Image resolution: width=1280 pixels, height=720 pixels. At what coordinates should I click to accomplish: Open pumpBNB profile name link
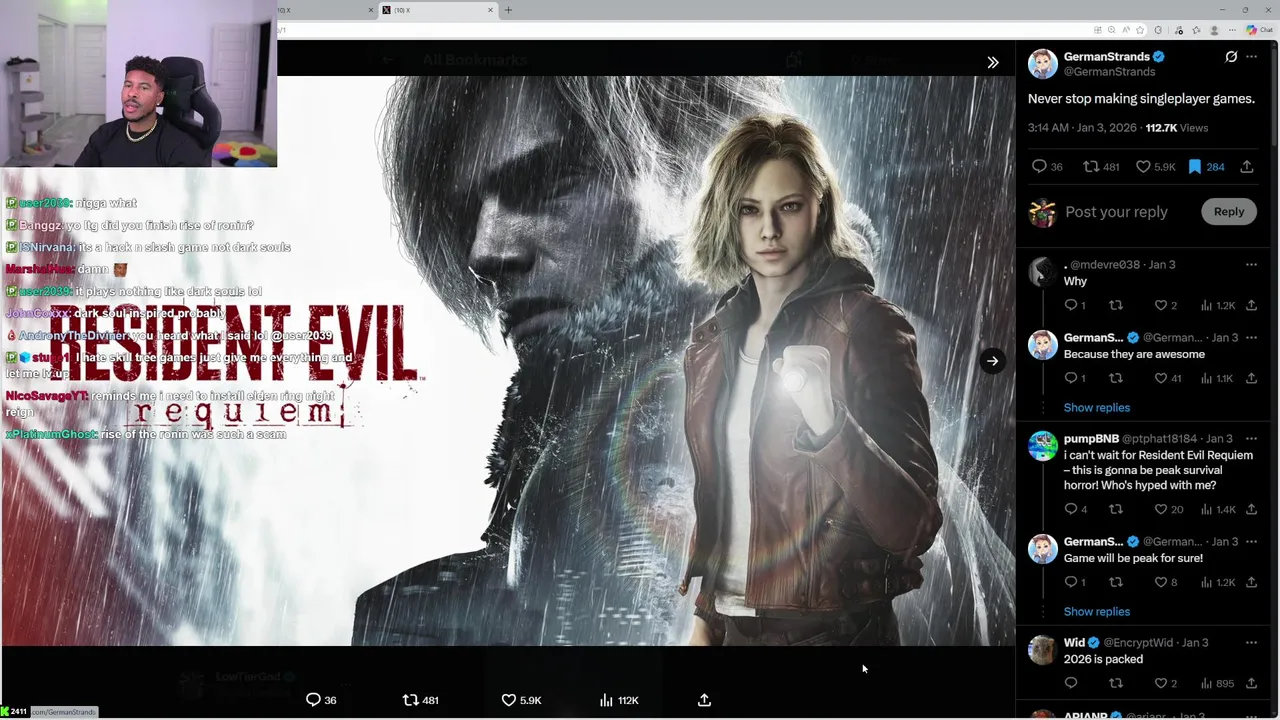coord(1091,439)
